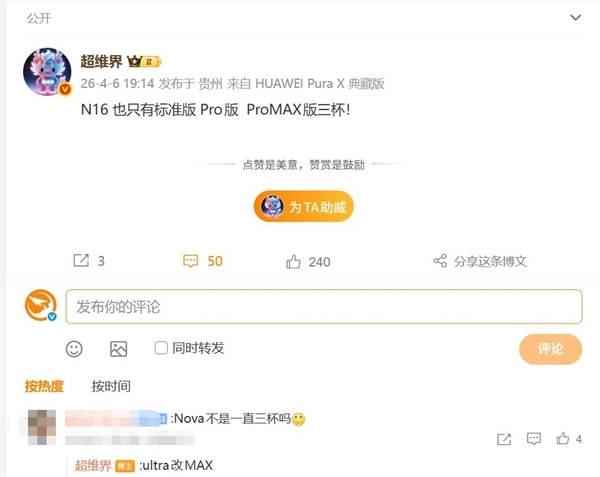Like the Nova comment with thumbs-up
600x477 pixels.
(x=563, y=438)
